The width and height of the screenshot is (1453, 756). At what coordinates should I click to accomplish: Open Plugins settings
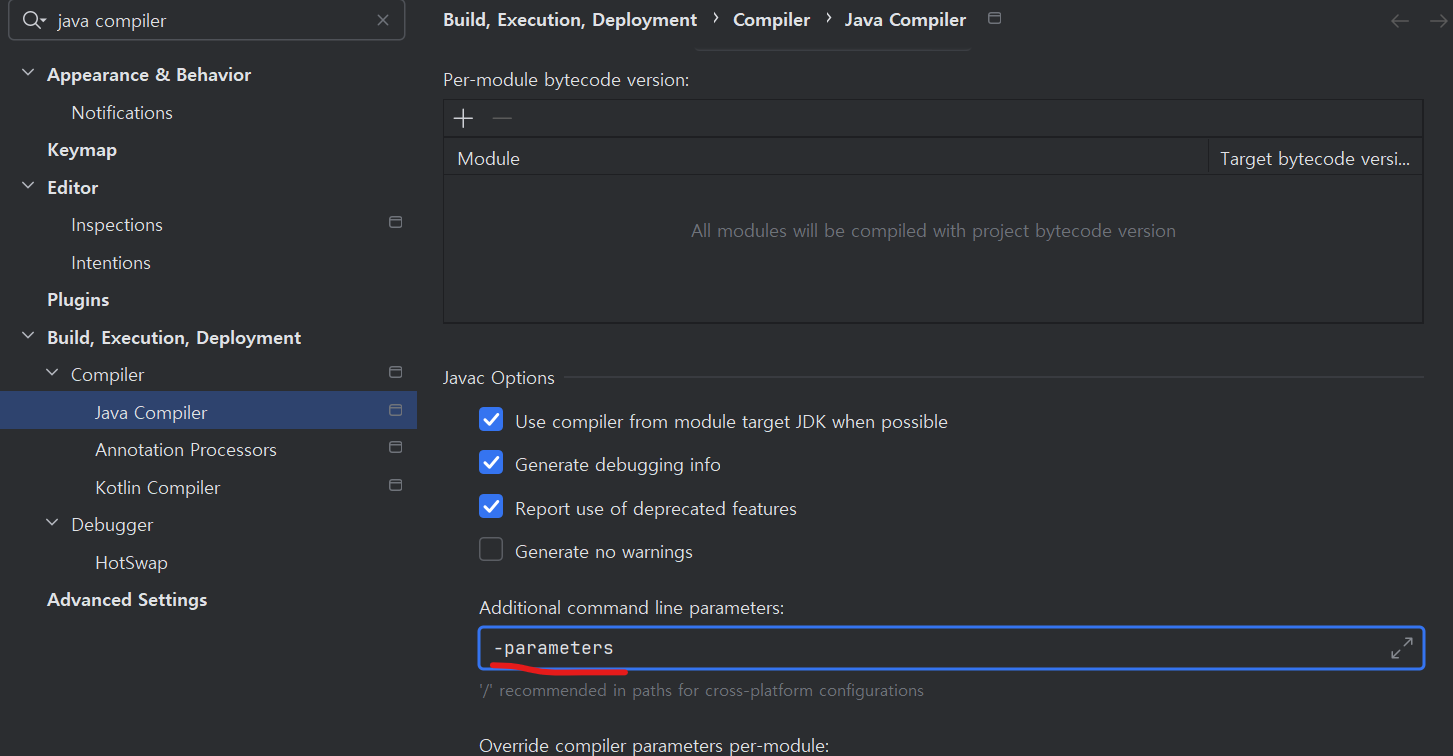tap(78, 300)
